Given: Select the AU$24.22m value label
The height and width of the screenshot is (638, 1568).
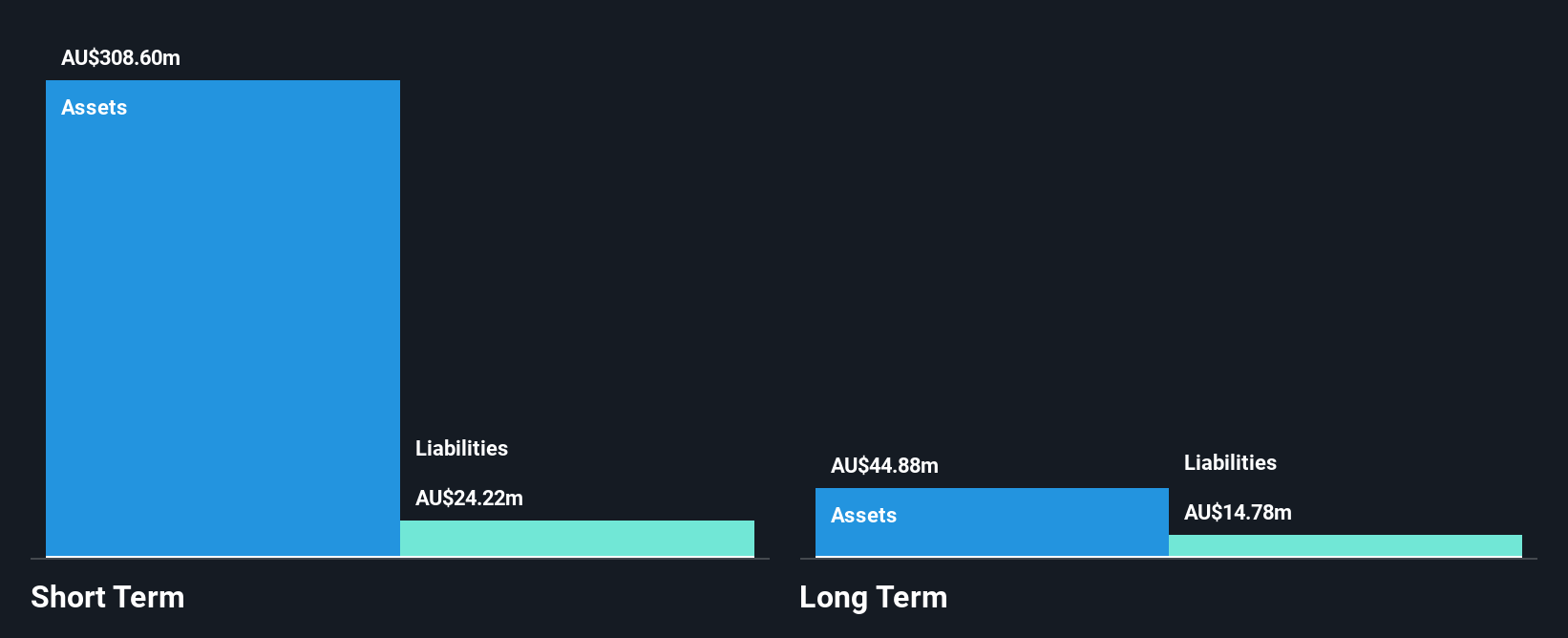Looking at the screenshot, I should [469, 498].
